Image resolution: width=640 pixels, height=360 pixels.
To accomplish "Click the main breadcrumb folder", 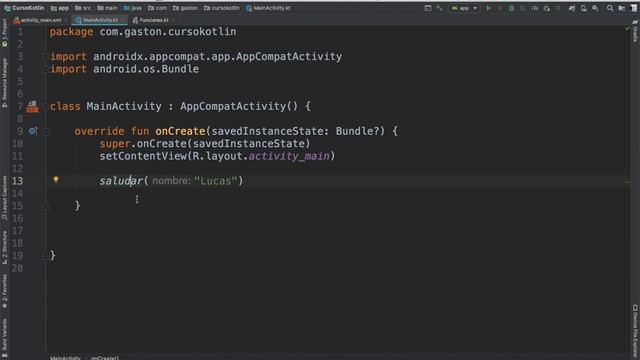I will [x=108, y=8].
